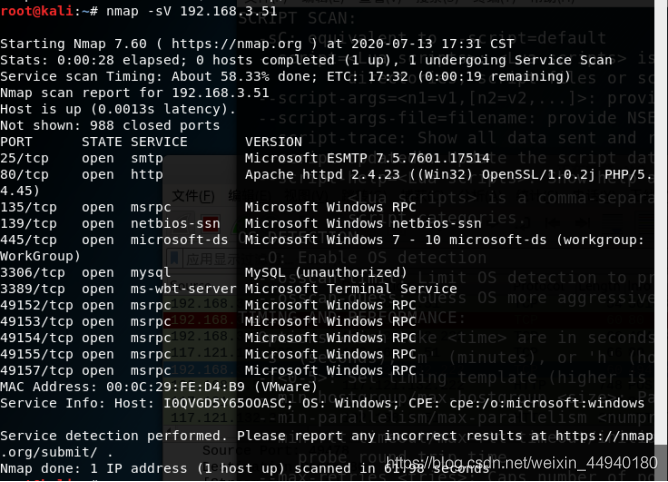Image resolution: width=668 pixels, height=482 pixels.
Task: Click the 49157/tcp msrpc row
Action: point(208,371)
